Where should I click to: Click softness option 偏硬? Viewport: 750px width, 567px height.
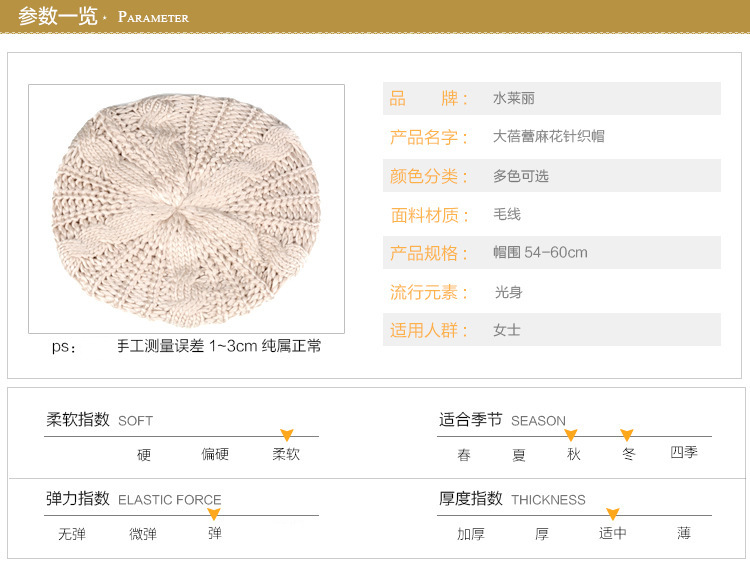[x=215, y=454]
